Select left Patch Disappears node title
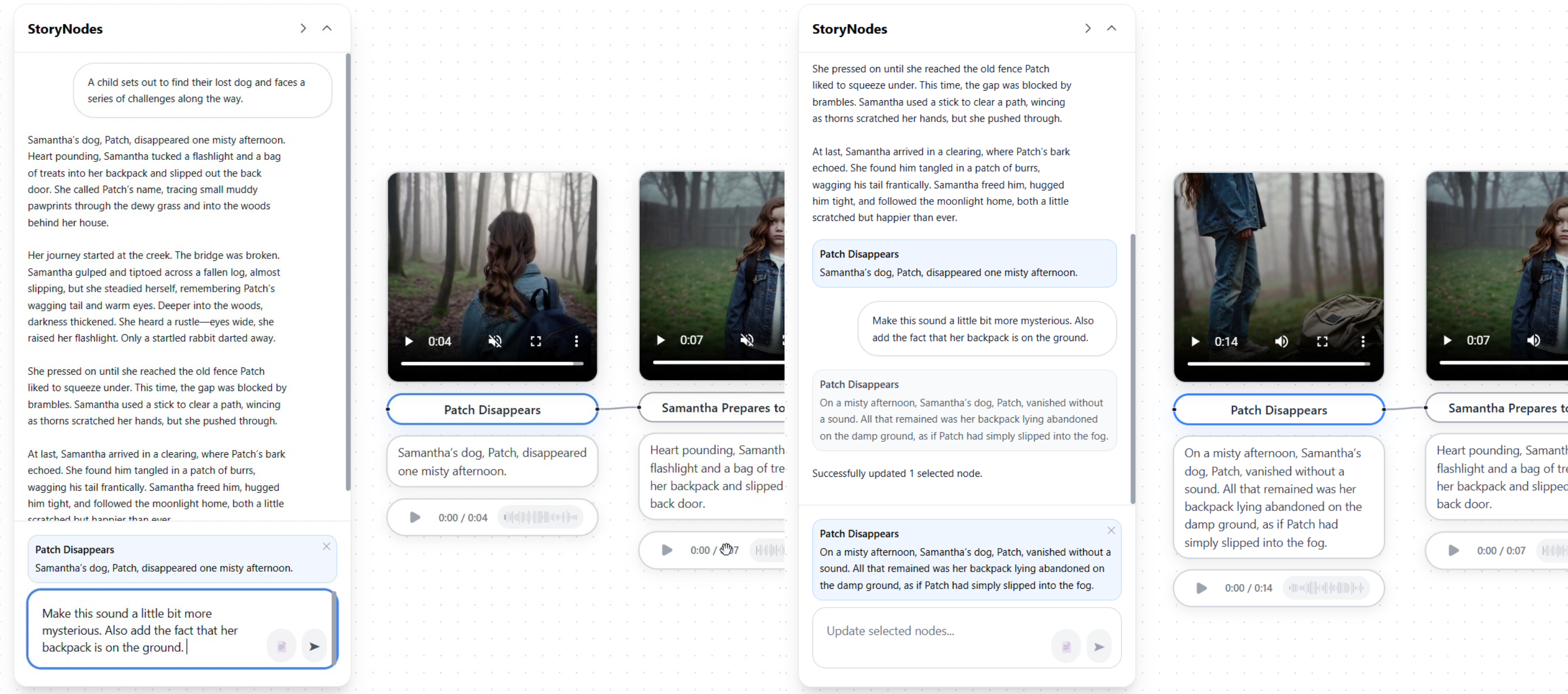This screenshot has height=694, width=1568. (492, 410)
